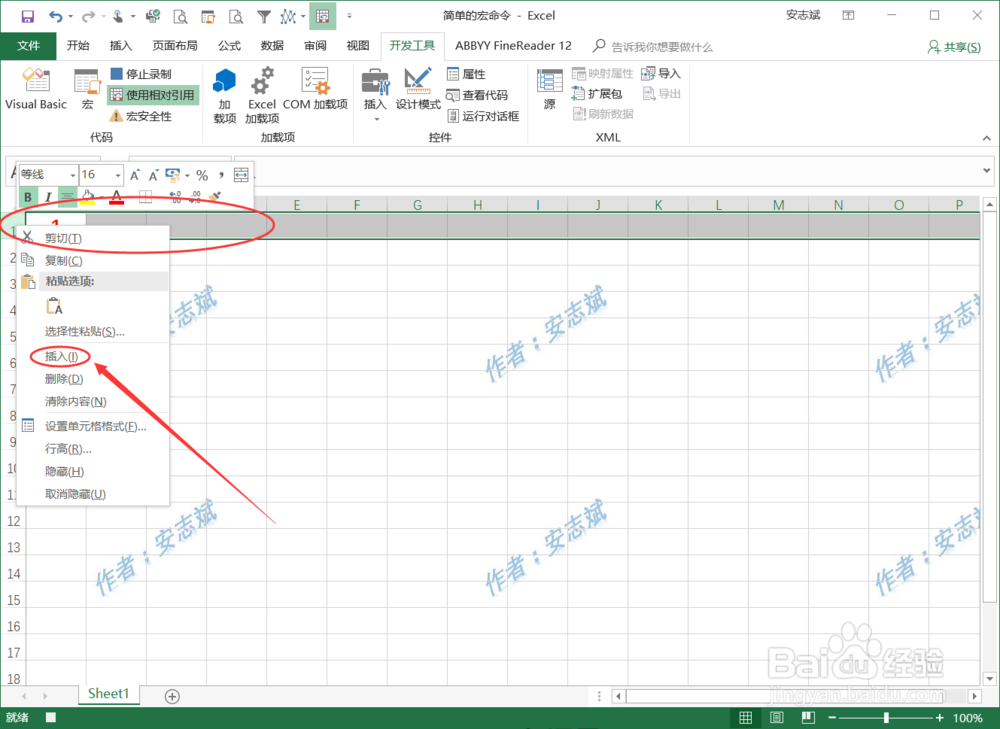Click the Save icon in quick access toolbar

coord(27,17)
